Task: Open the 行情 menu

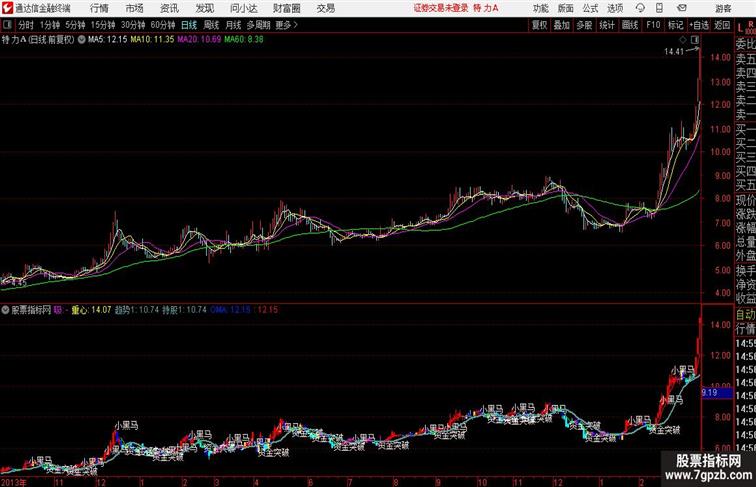Action: pos(99,8)
